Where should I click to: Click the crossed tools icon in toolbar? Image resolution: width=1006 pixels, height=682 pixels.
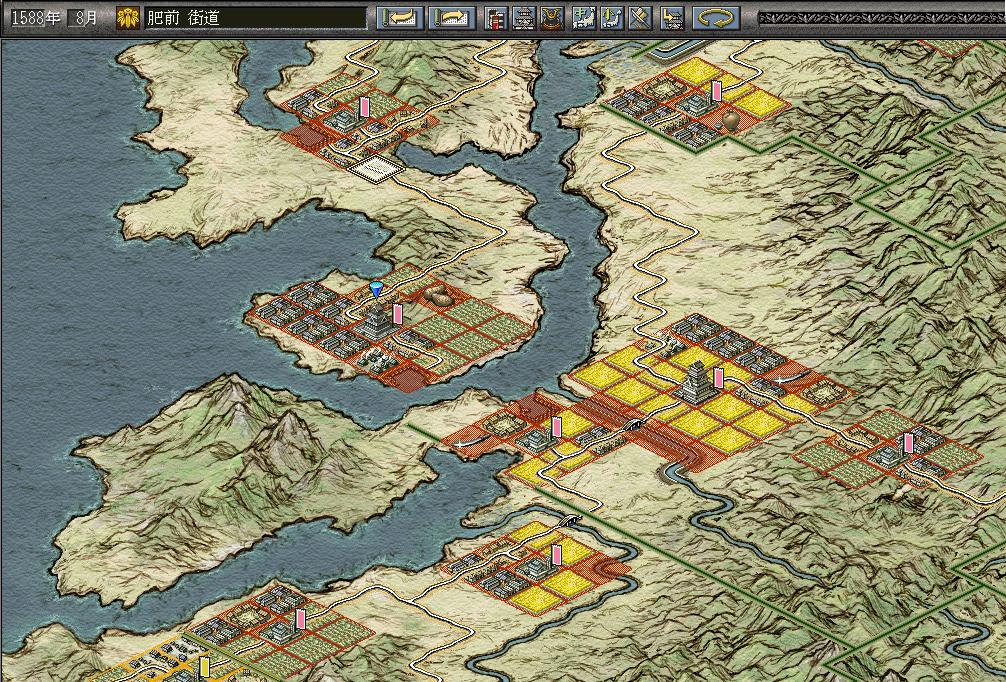coord(640,18)
